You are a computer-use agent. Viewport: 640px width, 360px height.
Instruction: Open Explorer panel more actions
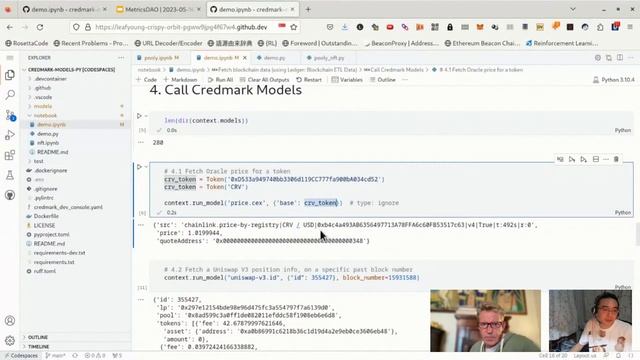pos(121,58)
